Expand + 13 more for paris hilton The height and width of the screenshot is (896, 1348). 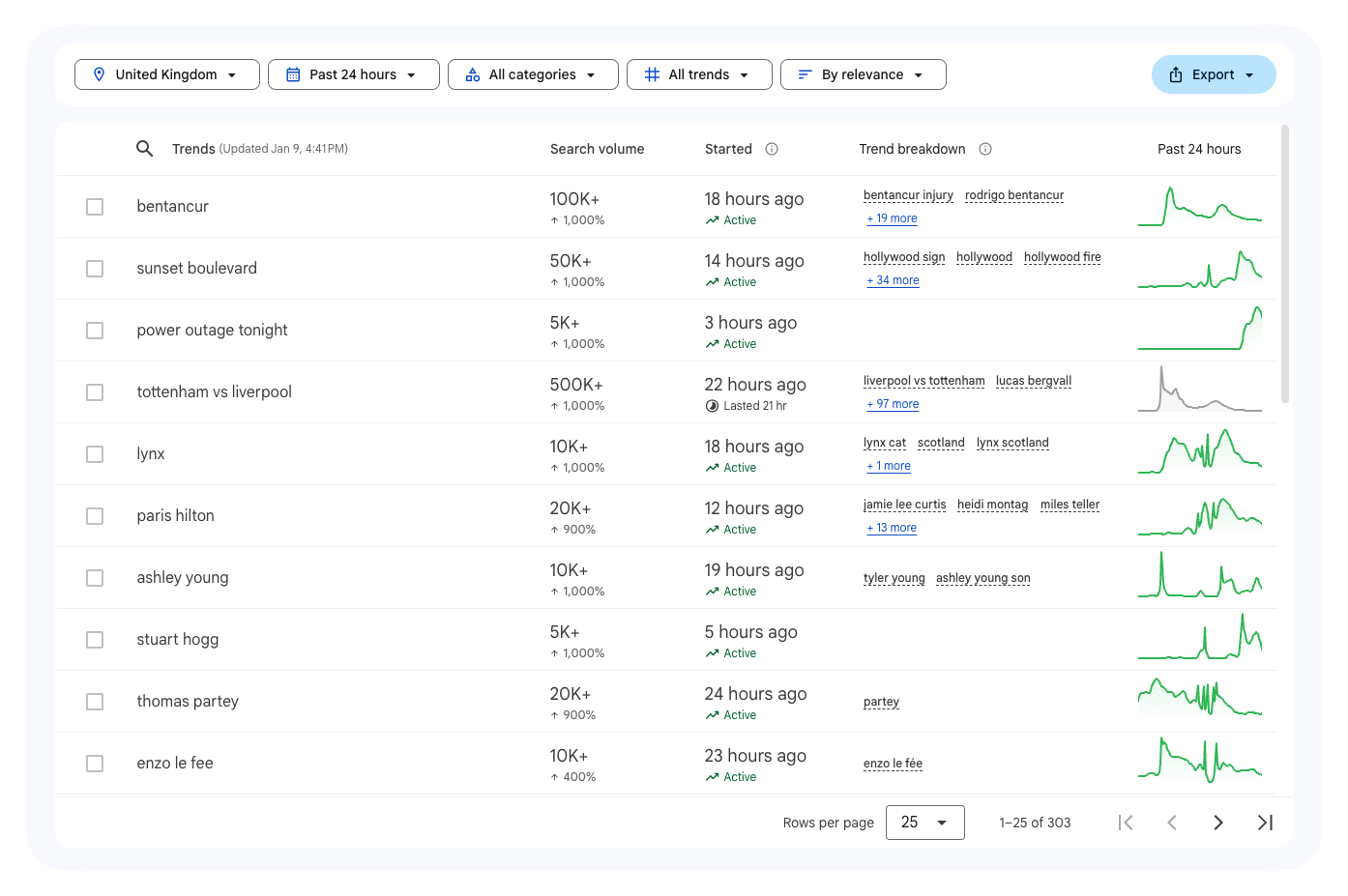(x=893, y=528)
